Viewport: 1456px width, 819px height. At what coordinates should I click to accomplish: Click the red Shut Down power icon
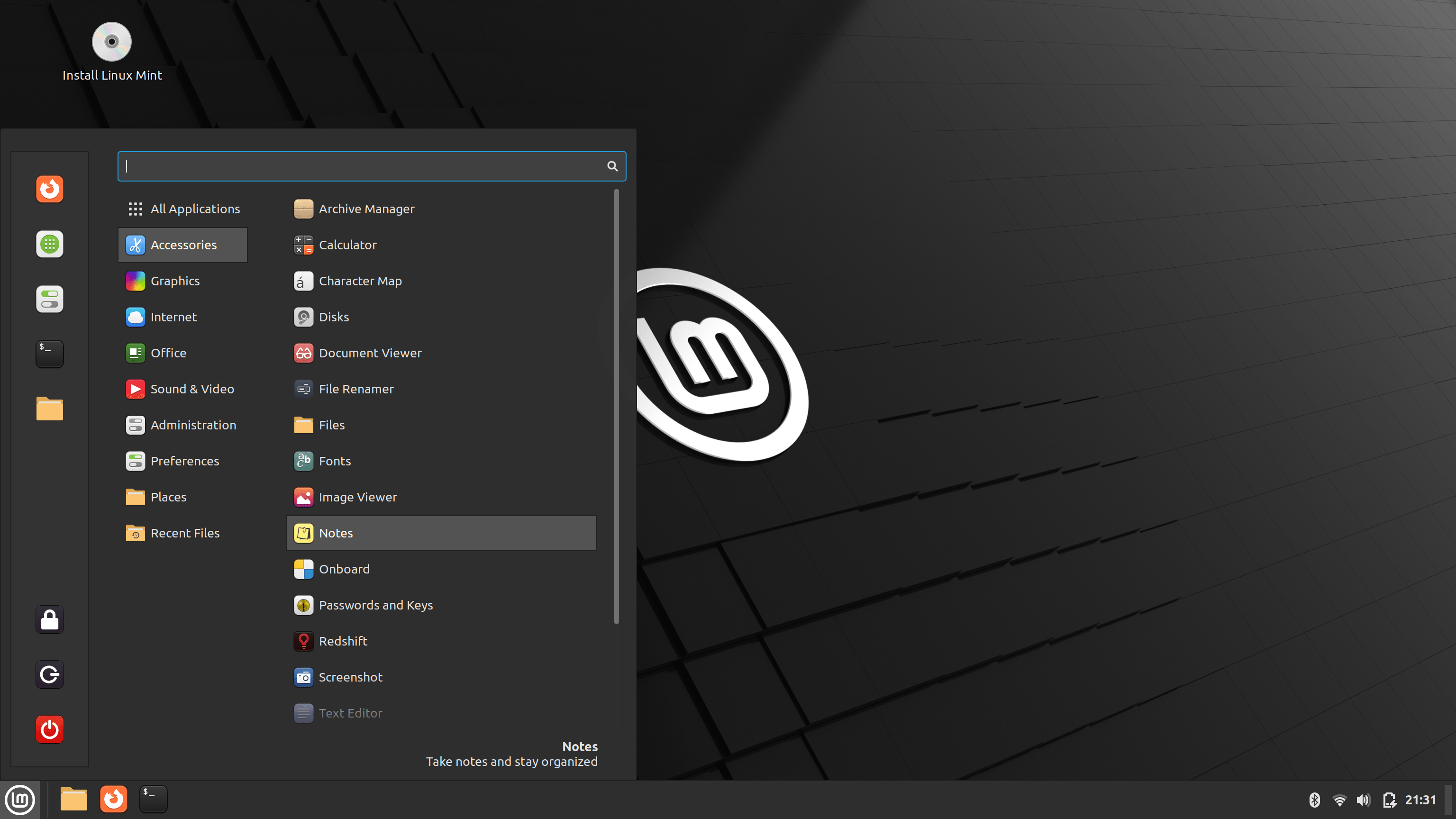point(50,729)
